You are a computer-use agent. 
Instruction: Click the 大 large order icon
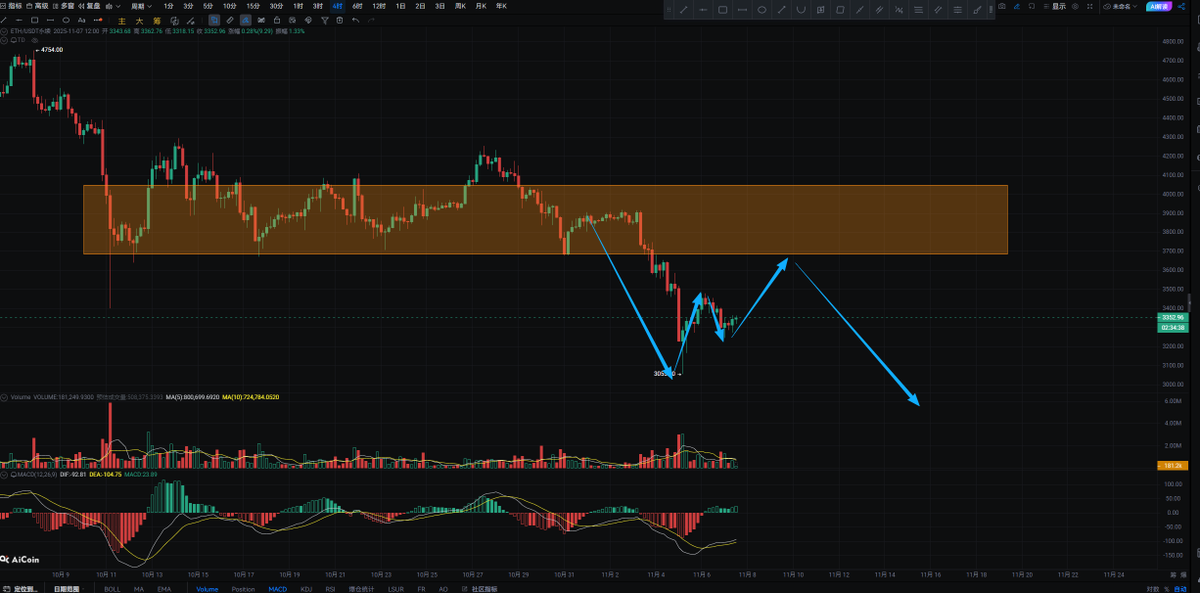coord(139,20)
